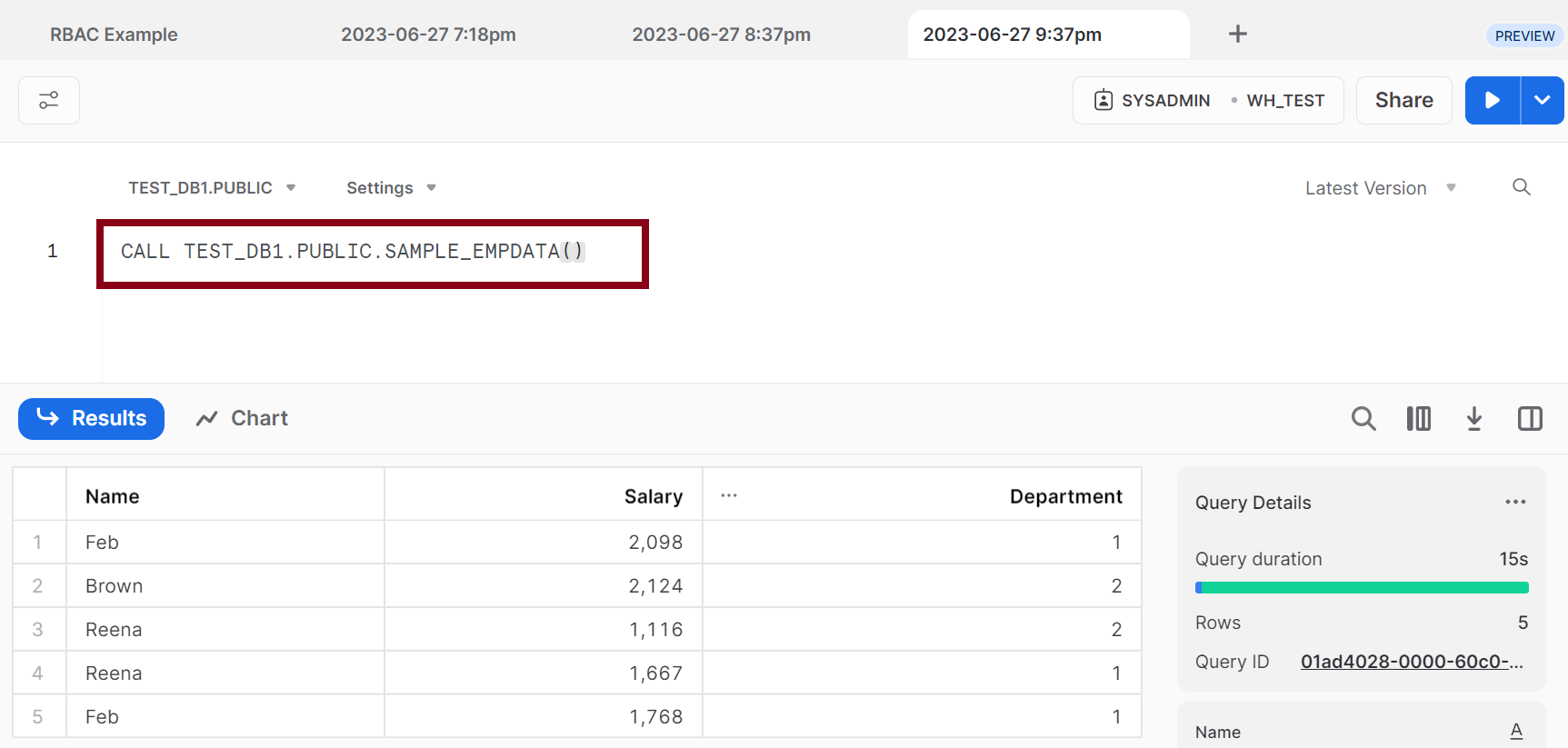The image size is (1568, 748).
Task: Search the query results
Action: coord(1363,418)
